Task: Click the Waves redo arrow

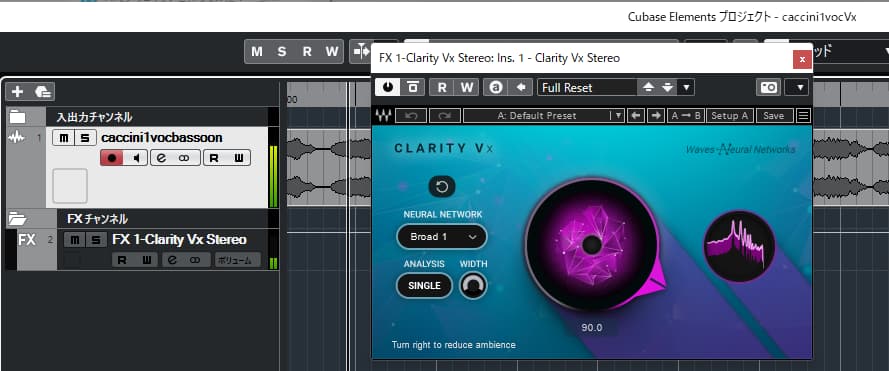Action: click(445, 116)
